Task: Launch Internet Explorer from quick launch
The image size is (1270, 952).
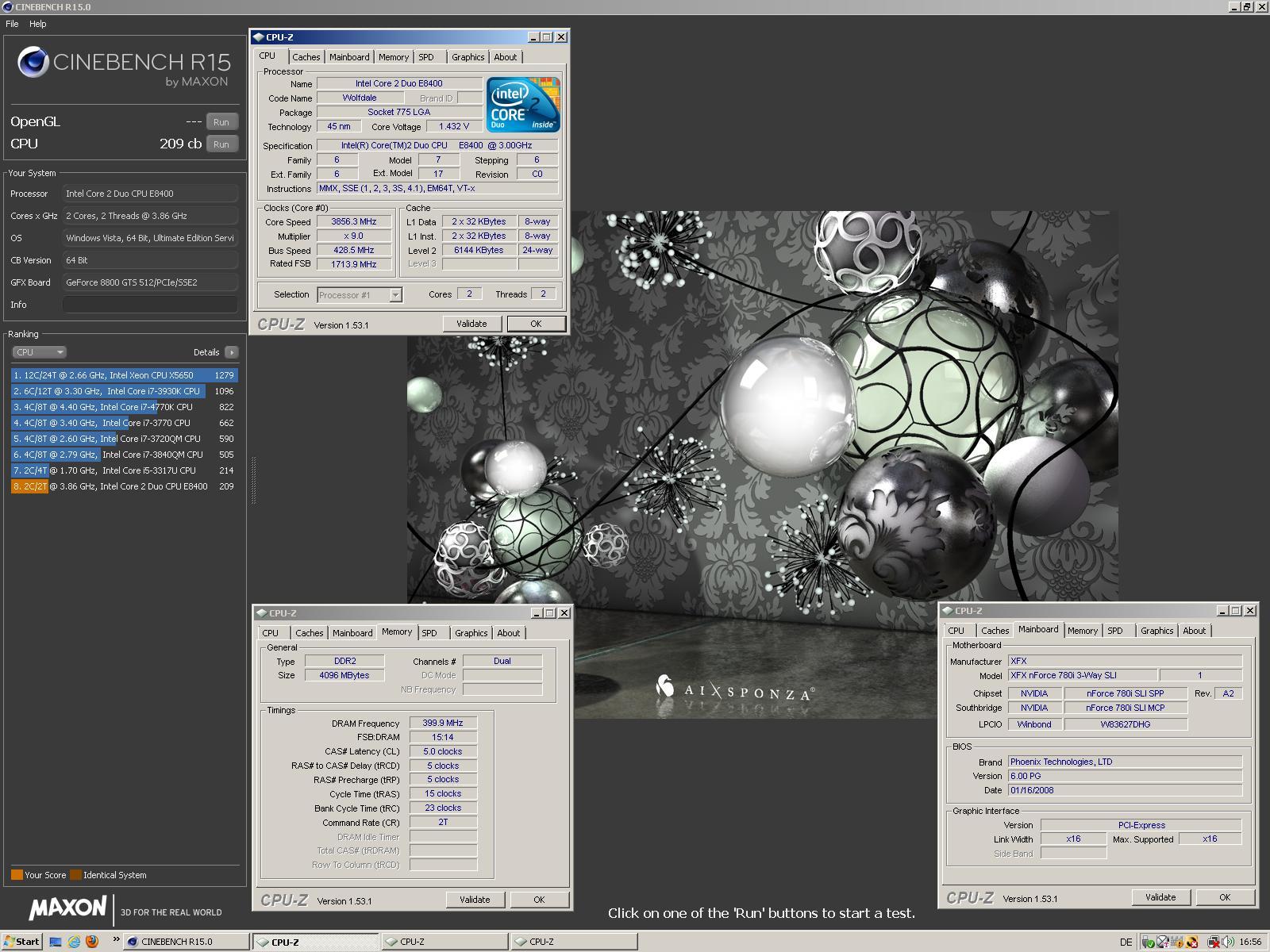Action: pyautogui.click(x=74, y=942)
